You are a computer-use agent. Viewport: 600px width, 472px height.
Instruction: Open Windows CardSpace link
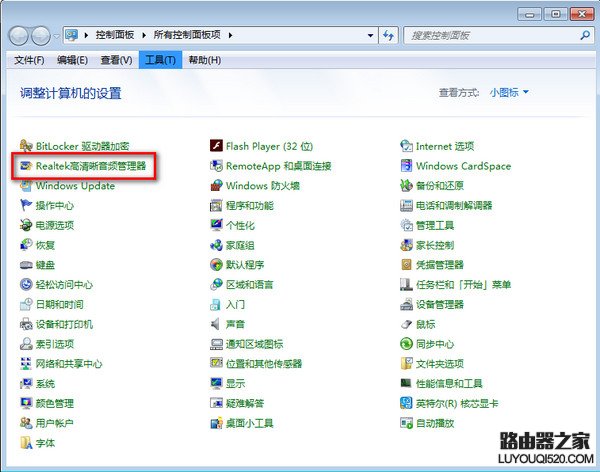[x=463, y=166]
